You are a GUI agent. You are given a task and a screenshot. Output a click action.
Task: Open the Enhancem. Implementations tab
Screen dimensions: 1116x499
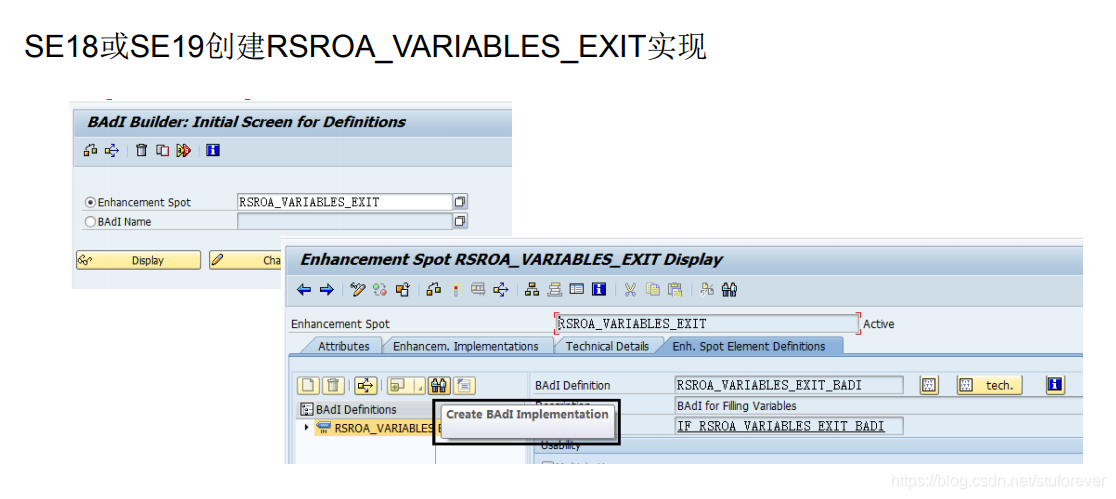(465, 346)
